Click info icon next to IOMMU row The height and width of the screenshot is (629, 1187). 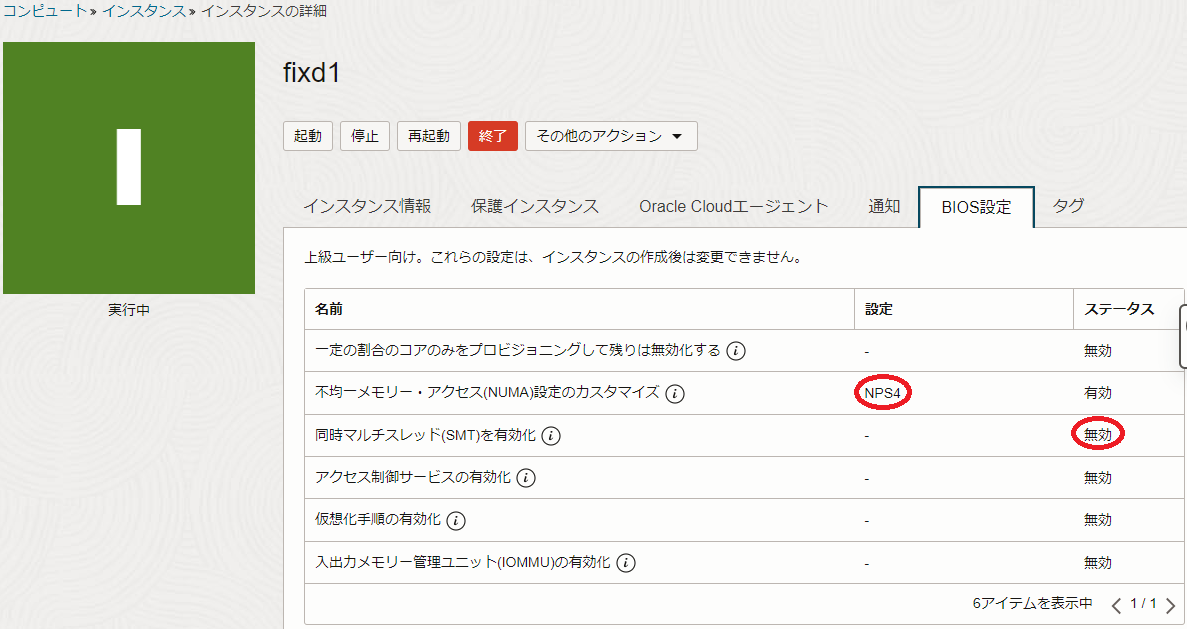[626, 563]
